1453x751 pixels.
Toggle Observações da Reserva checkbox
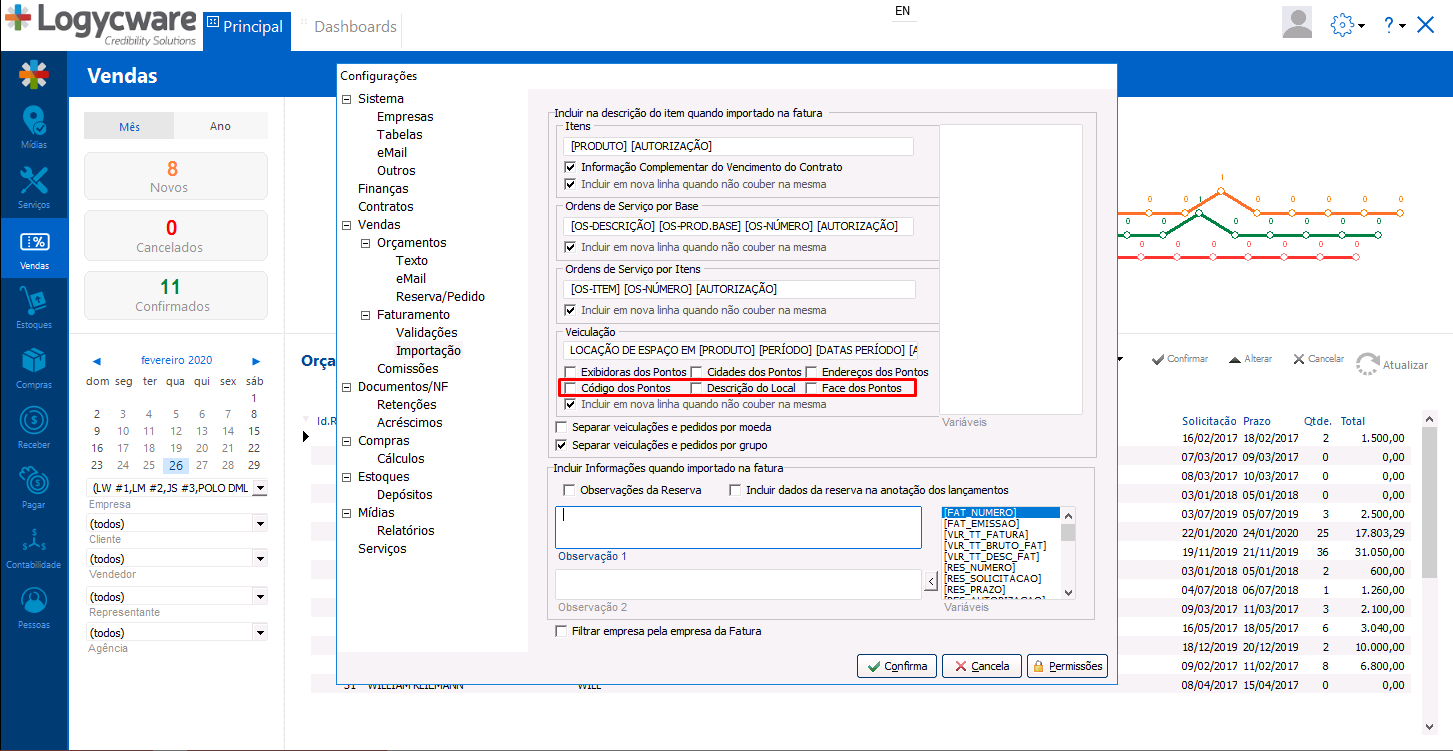point(569,490)
